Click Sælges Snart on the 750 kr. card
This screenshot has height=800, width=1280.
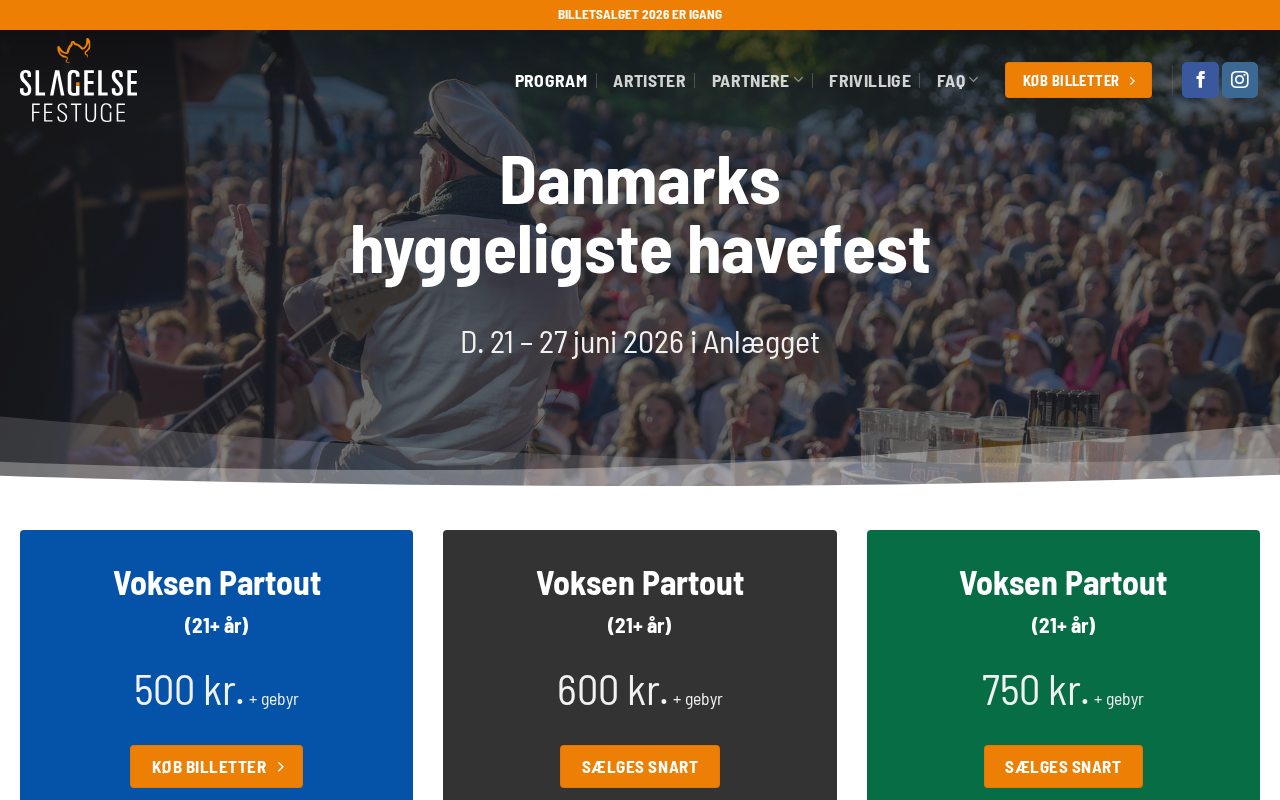[1063, 766]
